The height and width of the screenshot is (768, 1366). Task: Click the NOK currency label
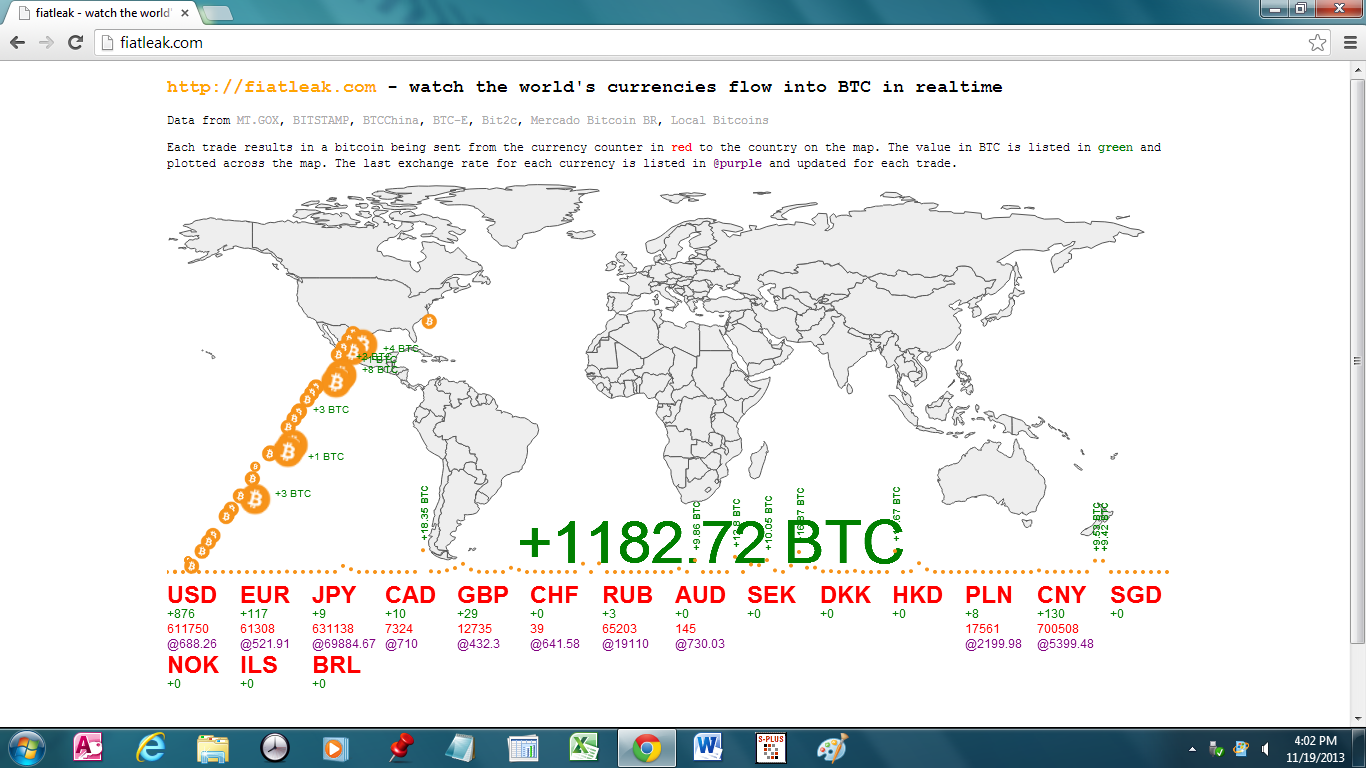click(x=193, y=665)
